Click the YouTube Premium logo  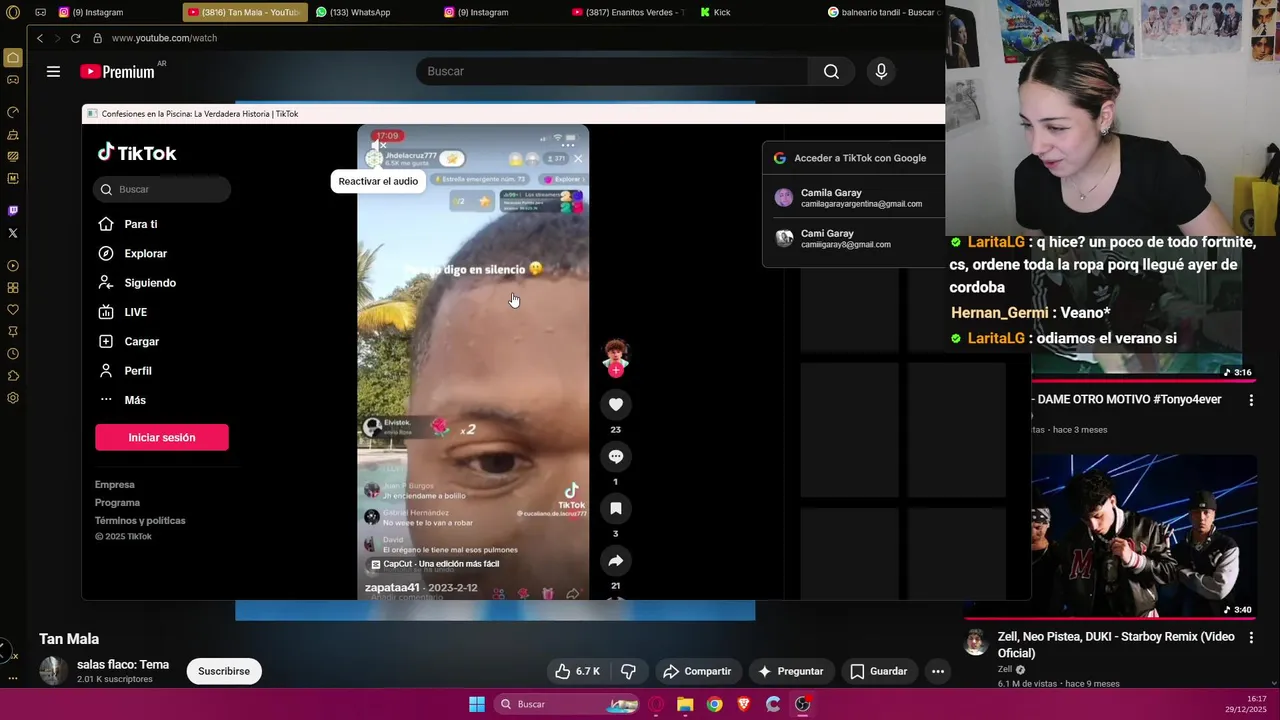pyautogui.click(x=118, y=71)
